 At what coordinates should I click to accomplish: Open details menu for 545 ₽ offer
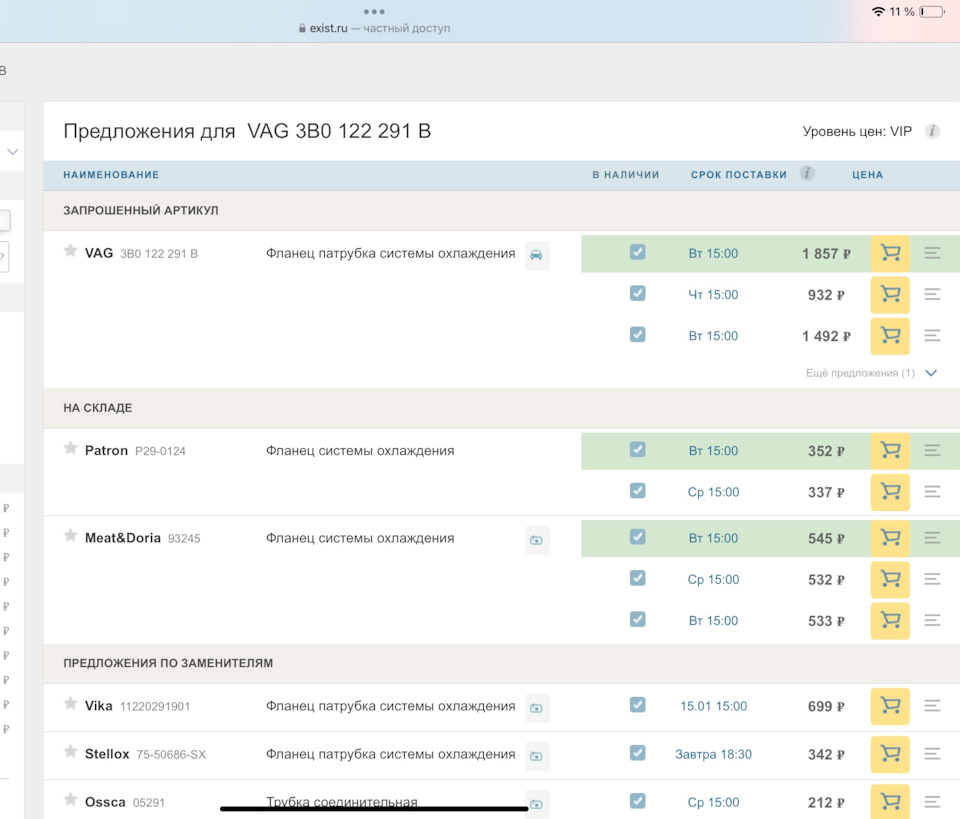[932, 538]
